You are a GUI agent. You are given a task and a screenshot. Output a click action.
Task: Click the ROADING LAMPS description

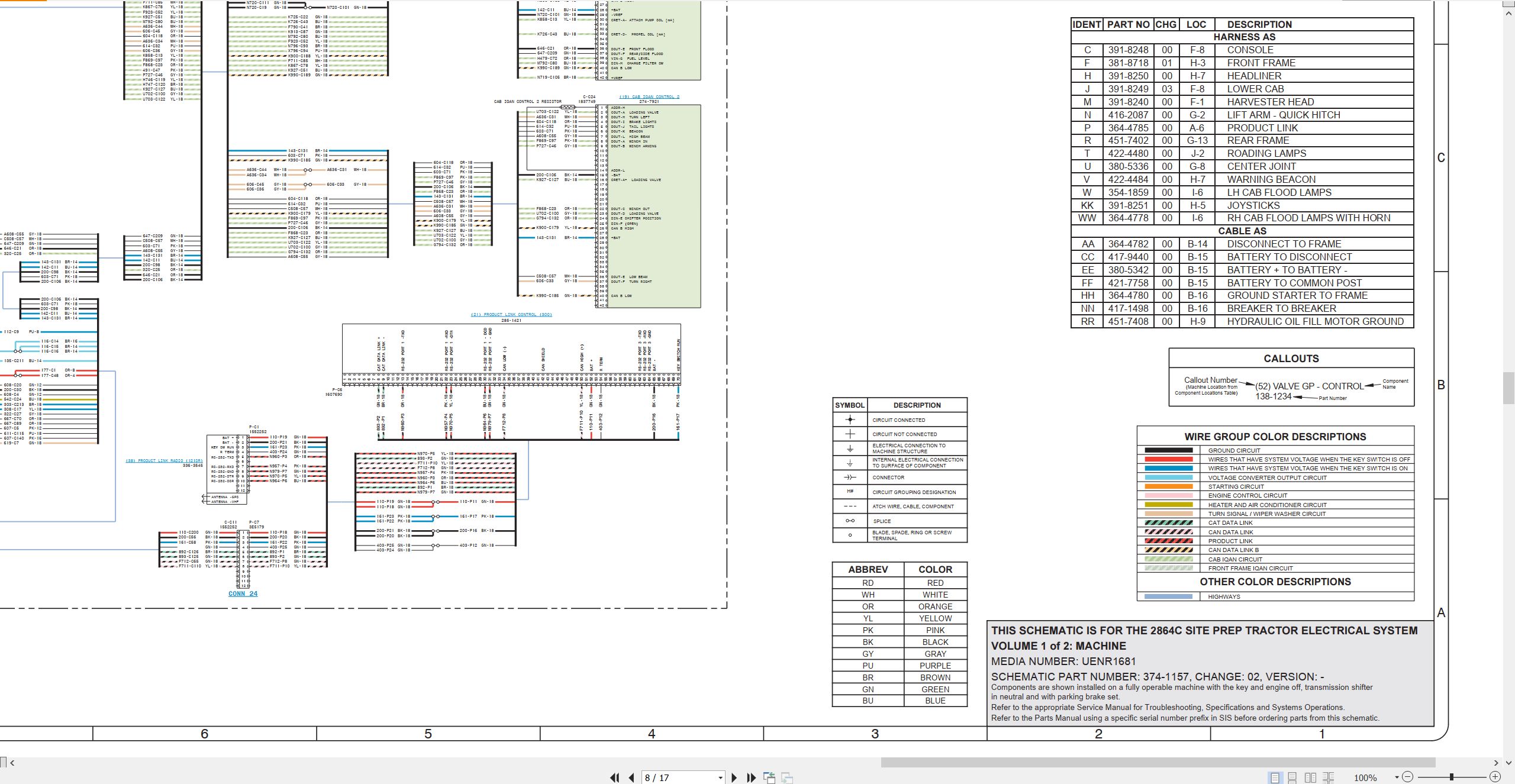pos(1266,153)
